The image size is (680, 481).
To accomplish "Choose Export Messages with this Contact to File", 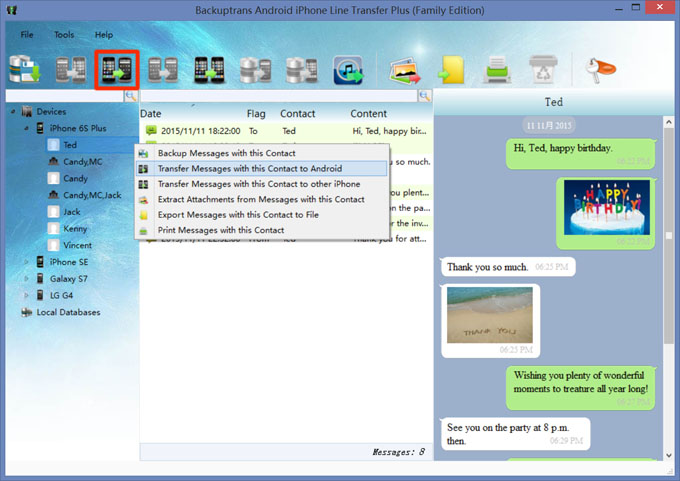I will [262, 215].
